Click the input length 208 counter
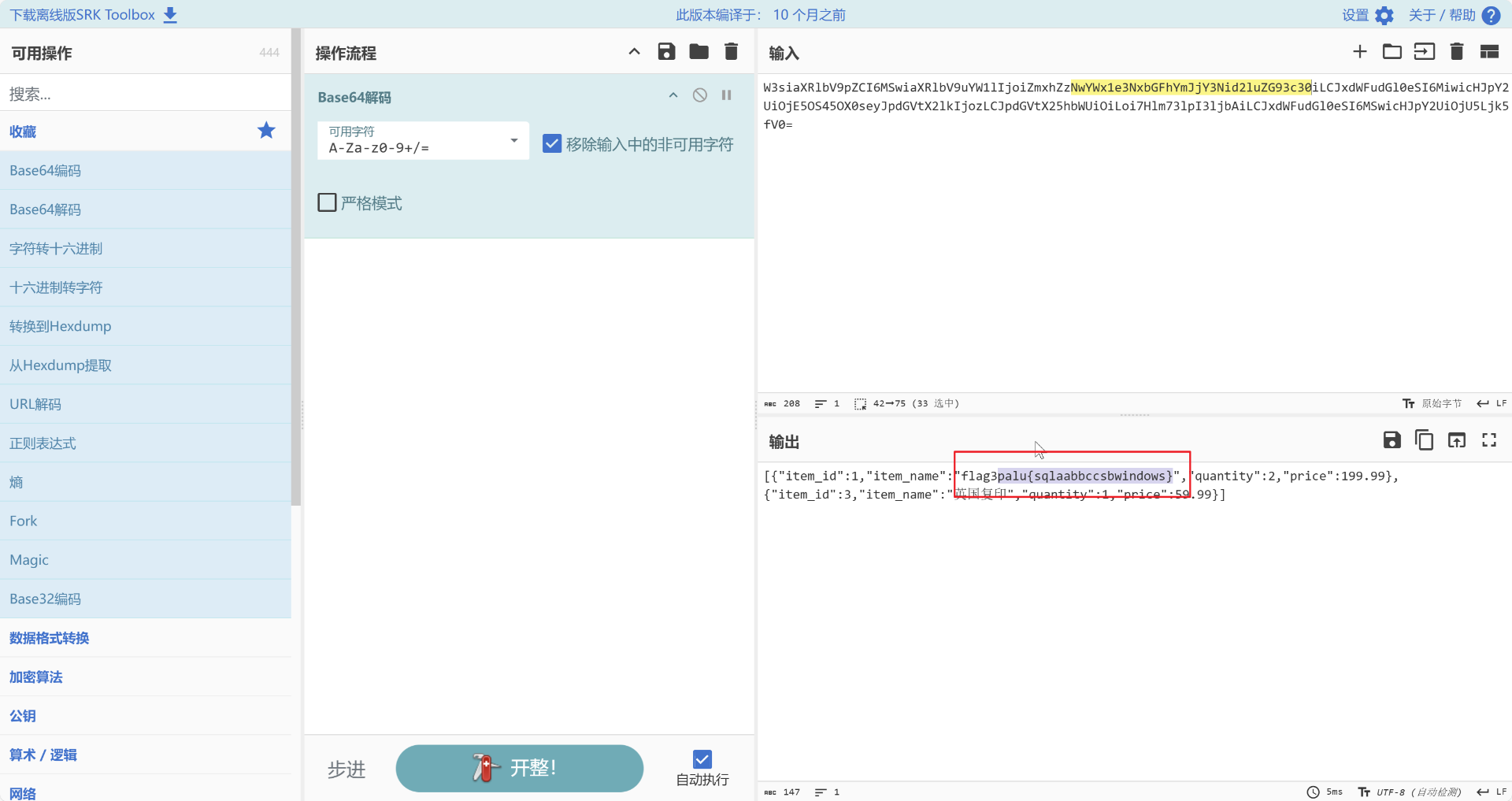 782,403
